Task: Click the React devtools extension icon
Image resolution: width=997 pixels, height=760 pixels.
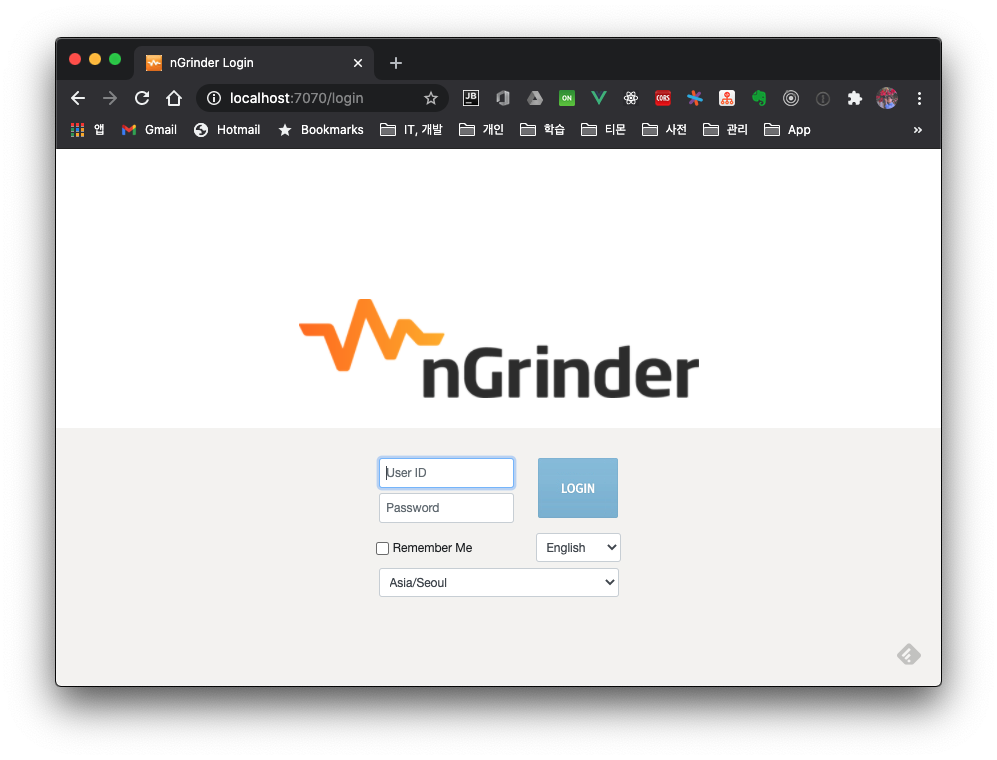Action: click(x=631, y=98)
